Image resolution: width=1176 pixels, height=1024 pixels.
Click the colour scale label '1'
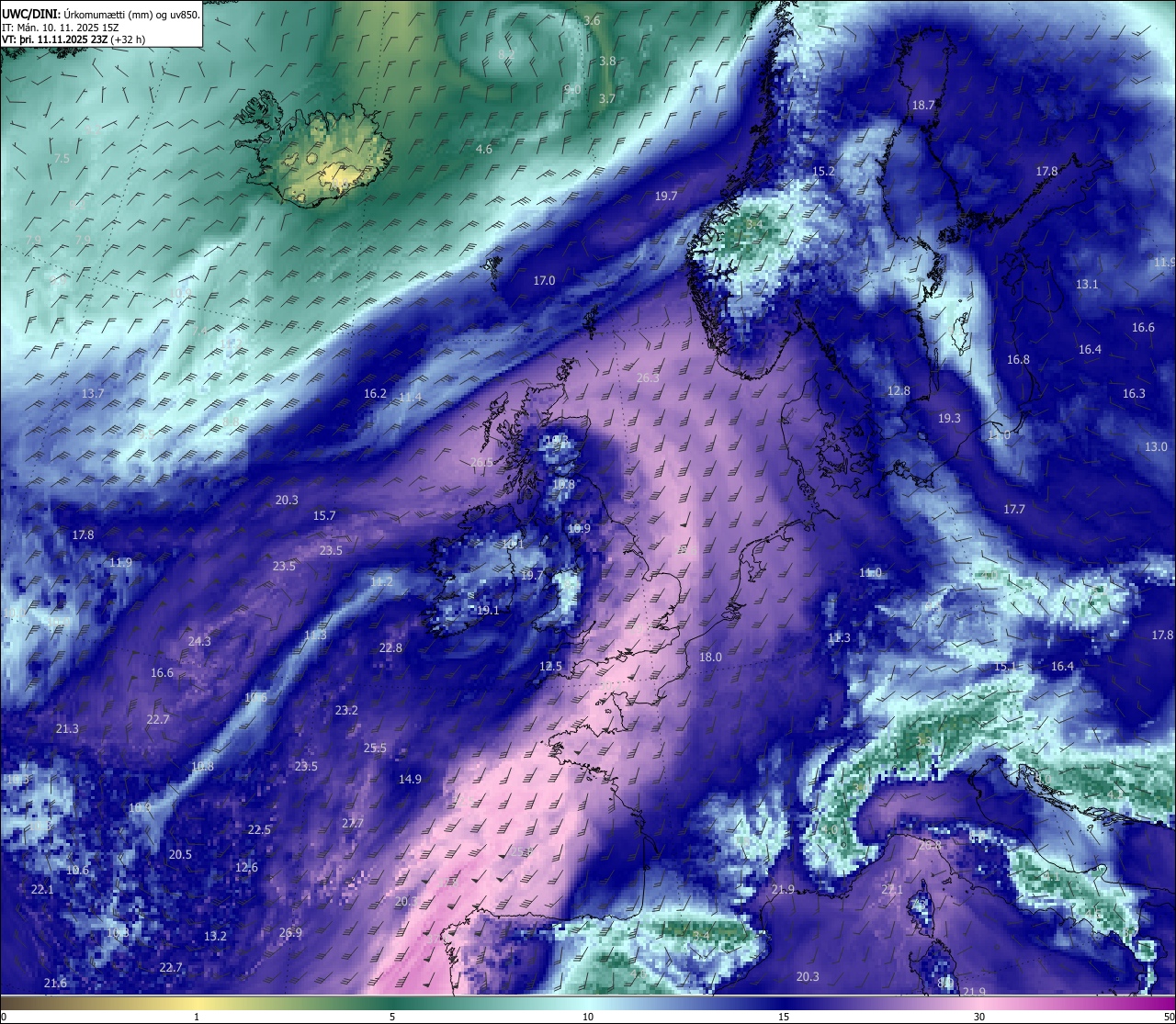(x=197, y=1017)
